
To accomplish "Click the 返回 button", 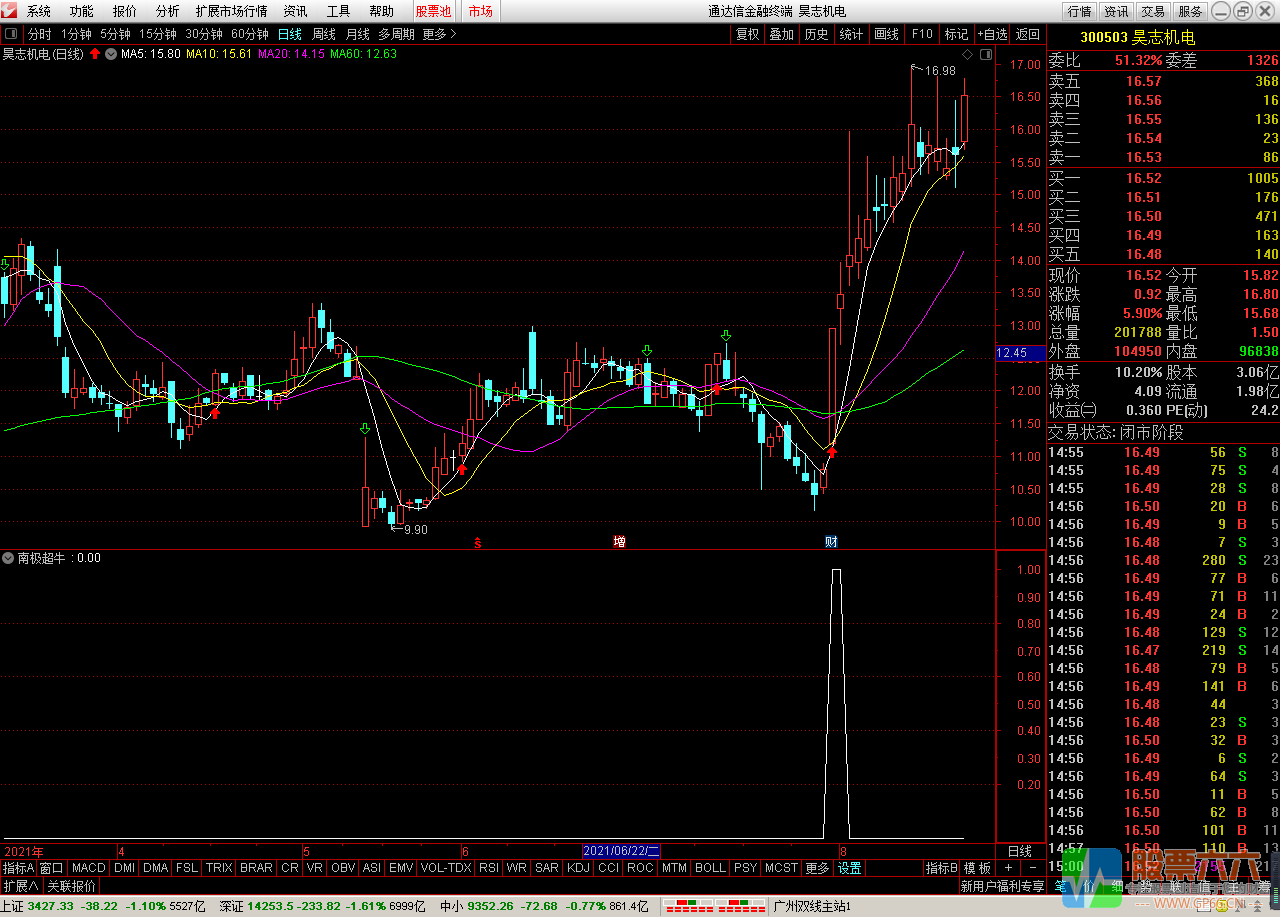I will pos(1028,34).
